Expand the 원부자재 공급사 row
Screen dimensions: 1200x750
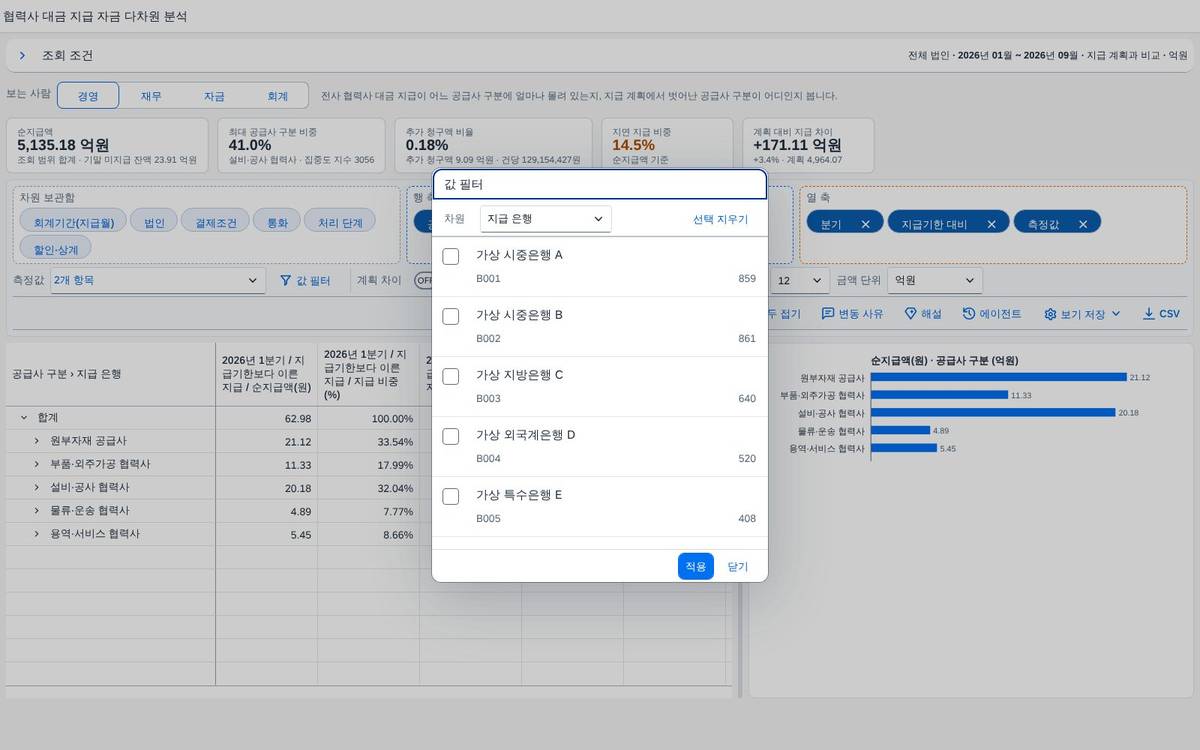(37, 441)
